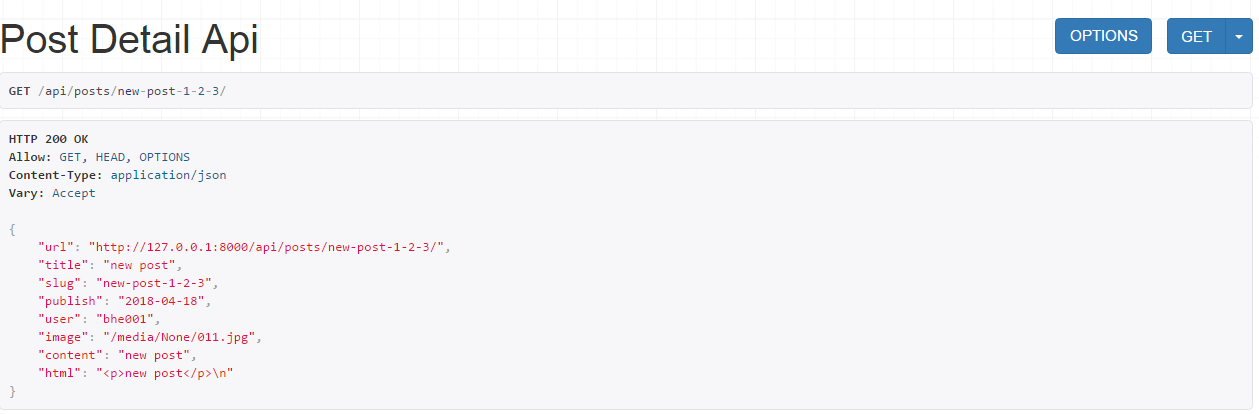
Task: Click the "title" key in JSON
Action: point(60,265)
